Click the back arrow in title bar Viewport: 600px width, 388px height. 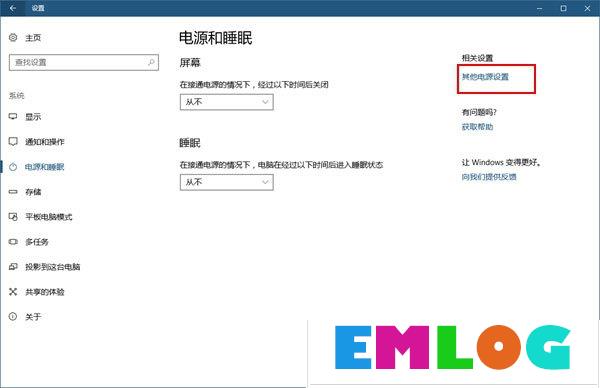[13, 8]
